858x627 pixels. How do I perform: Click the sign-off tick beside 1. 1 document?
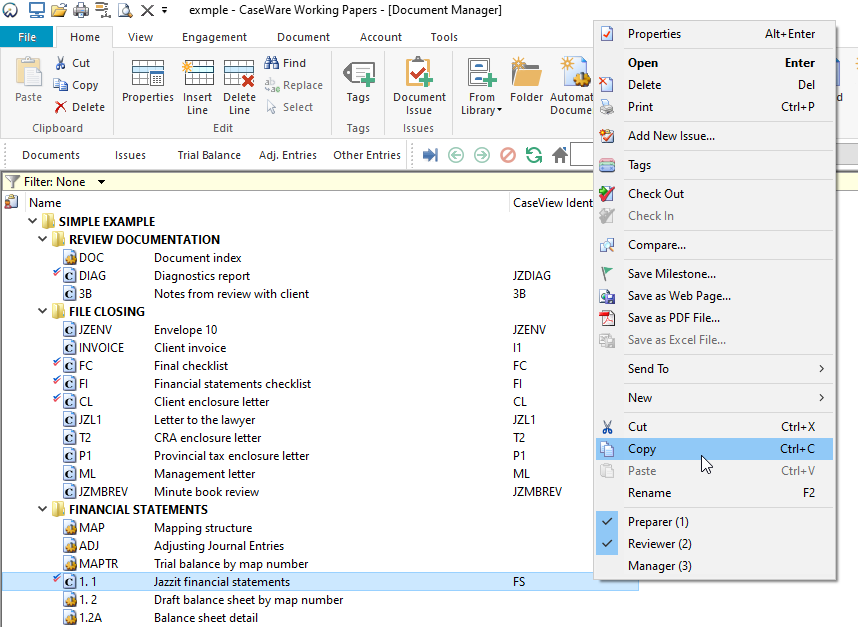click(56, 578)
